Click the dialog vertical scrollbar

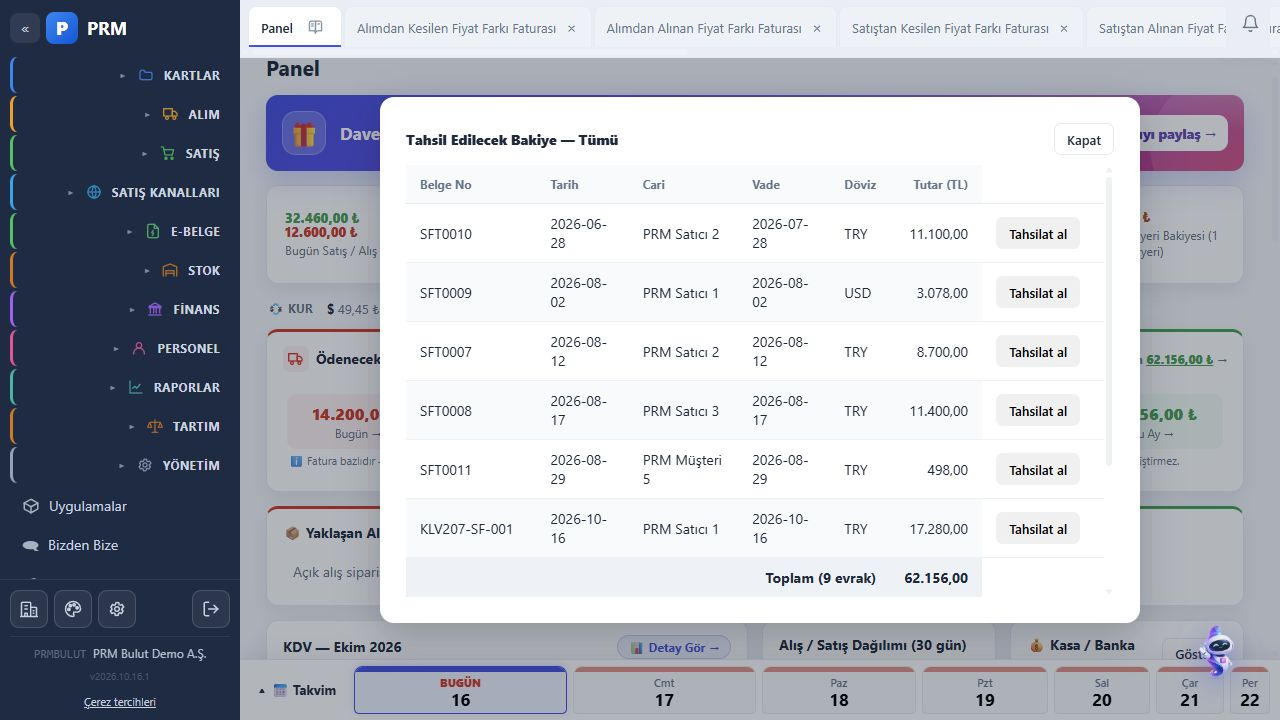pos(1108,320)
